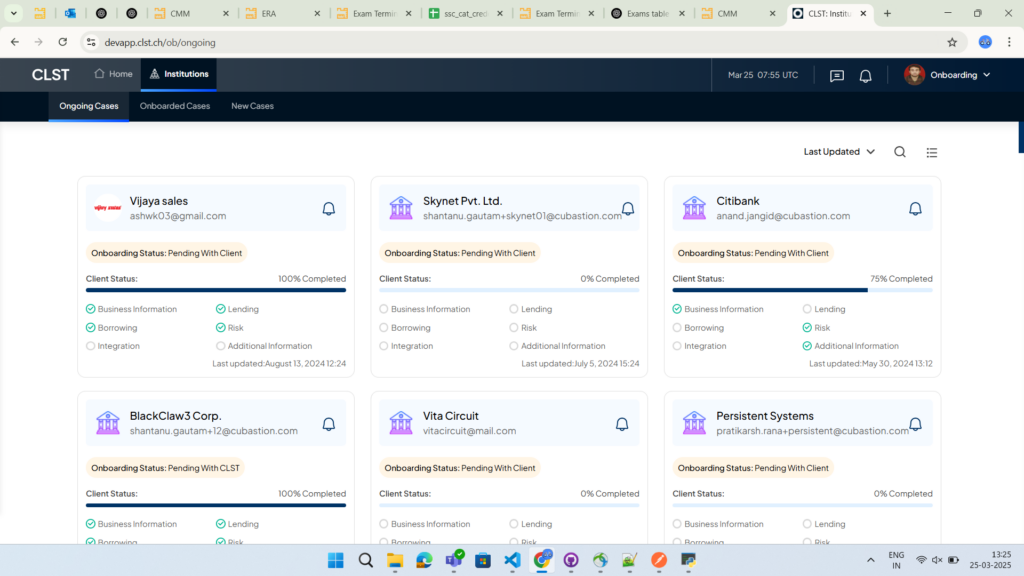Image resolution: width=1024 pixels, height=576 pixels.
Task: Open the Persistent Systems case title
Action: coord(765,416)
